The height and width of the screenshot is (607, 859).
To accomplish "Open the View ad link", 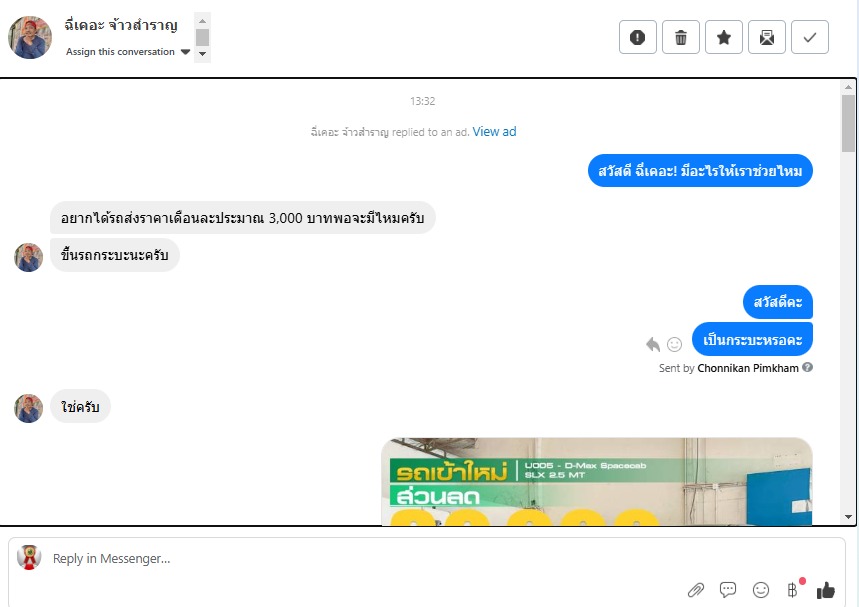I will (x=494, y=131).
